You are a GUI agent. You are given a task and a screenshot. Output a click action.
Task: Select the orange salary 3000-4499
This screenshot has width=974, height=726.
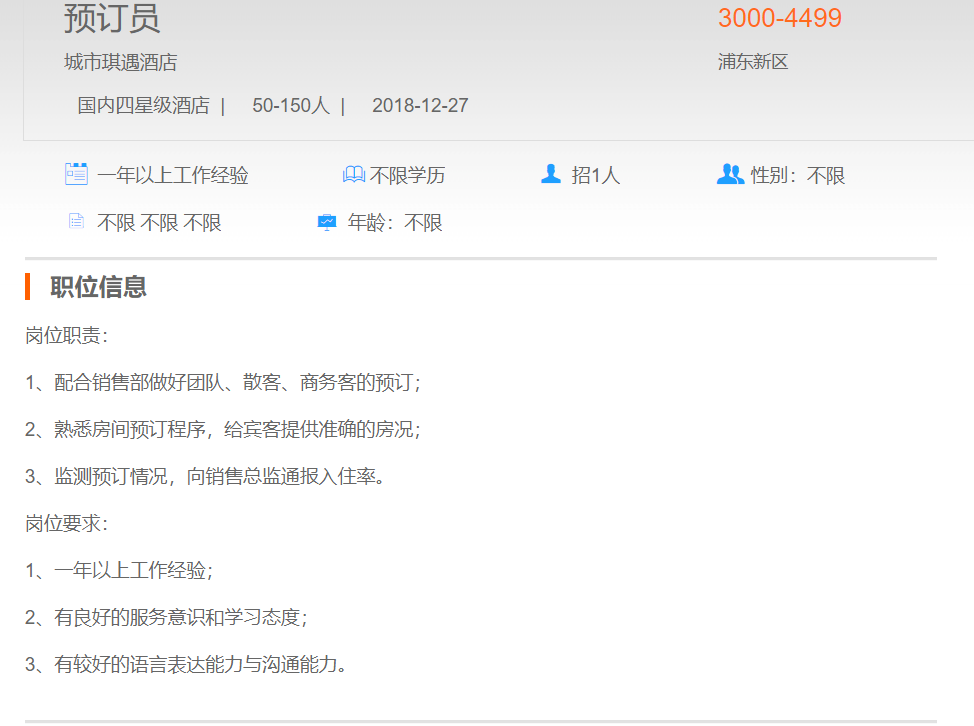click(x=779, y=18)
